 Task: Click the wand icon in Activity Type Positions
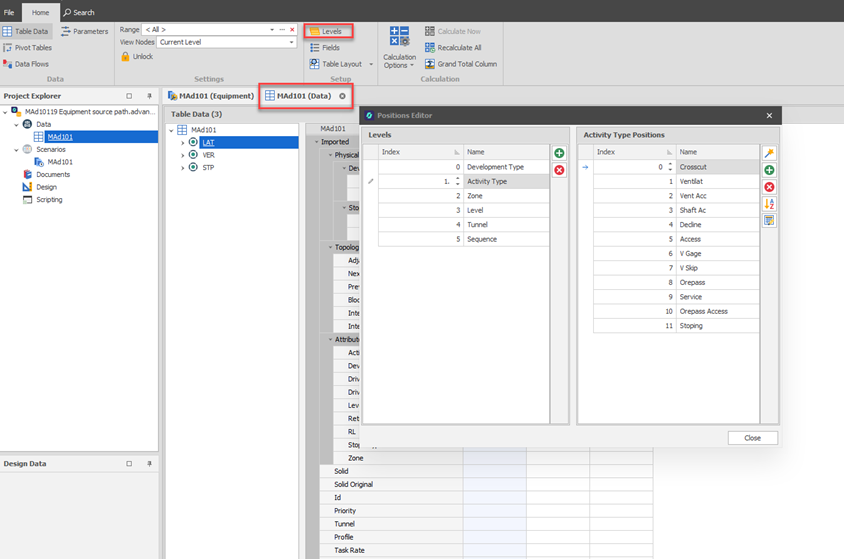769,153
